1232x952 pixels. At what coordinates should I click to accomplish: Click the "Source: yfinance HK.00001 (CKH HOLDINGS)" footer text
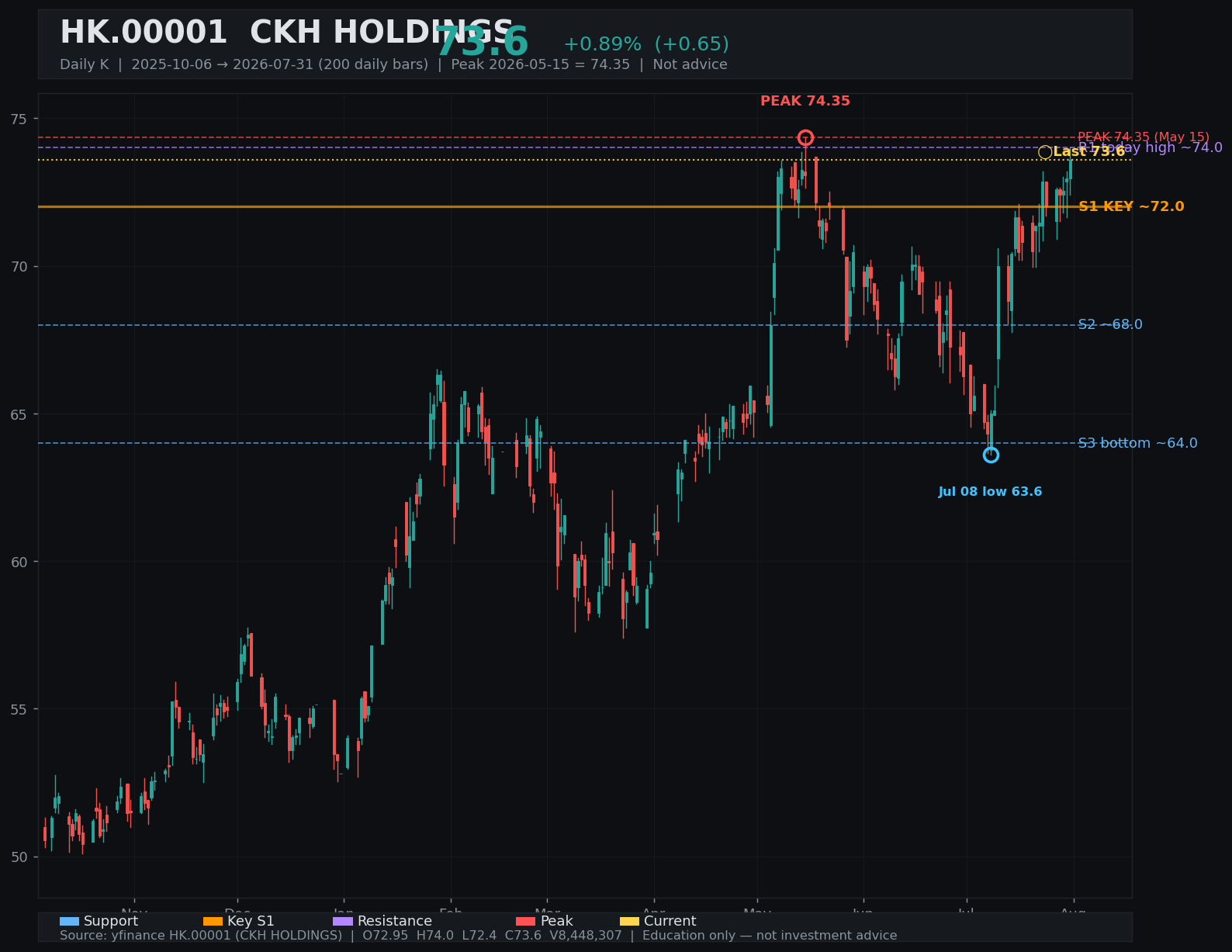[x=201, y=936]
